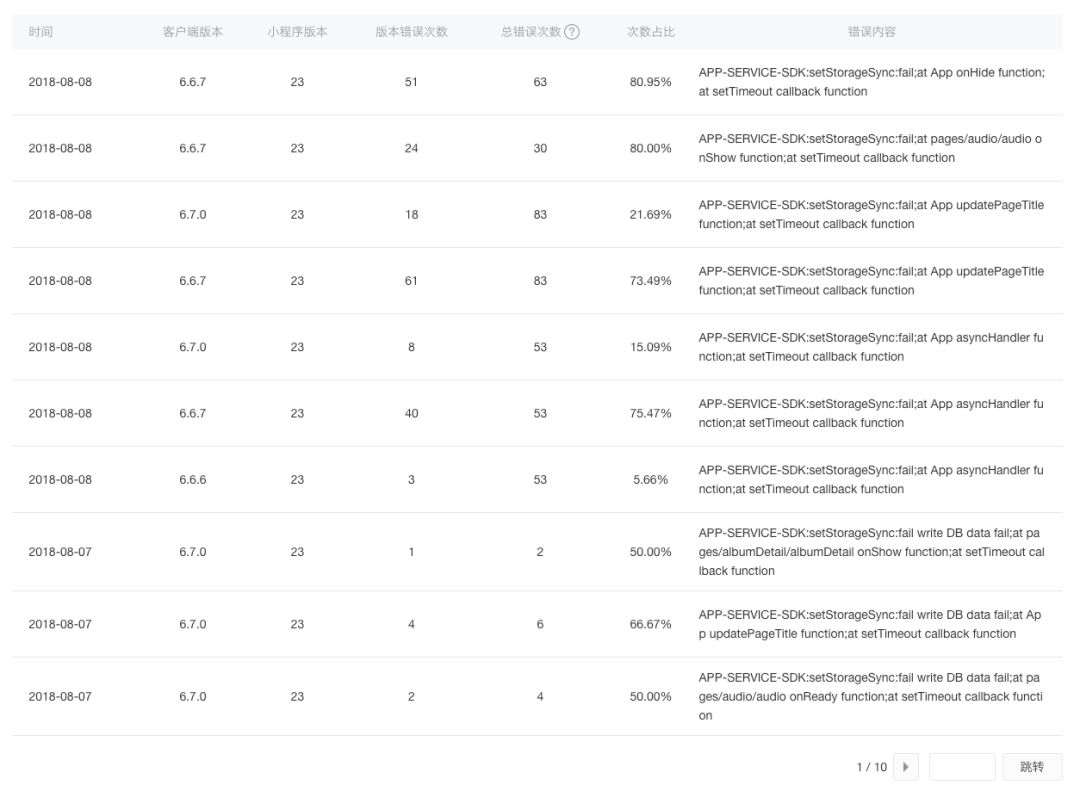Click version error count 61 cell
Screen dimensions: 1080x791
click(411, 281)
